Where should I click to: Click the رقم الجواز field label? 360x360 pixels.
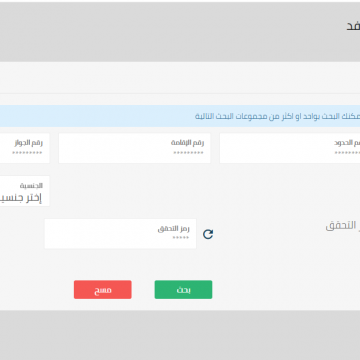click(x=28, y=143)
